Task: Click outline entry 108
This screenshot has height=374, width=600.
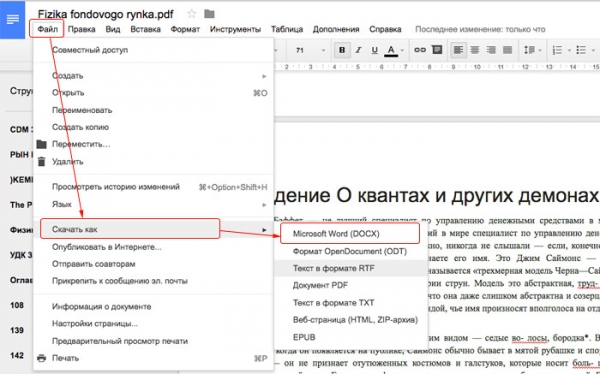Action: coord(17,305)
